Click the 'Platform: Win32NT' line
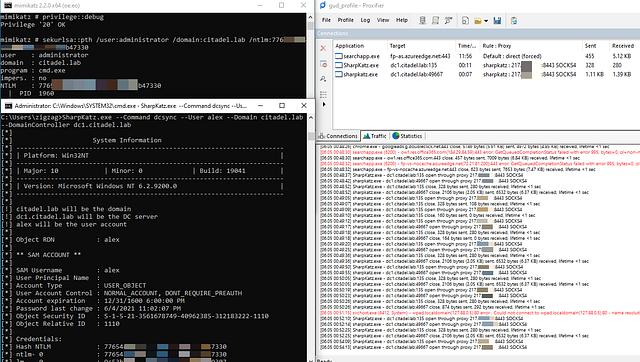The height and width of the screenshot is (362, 640). (x=56, y=155)
